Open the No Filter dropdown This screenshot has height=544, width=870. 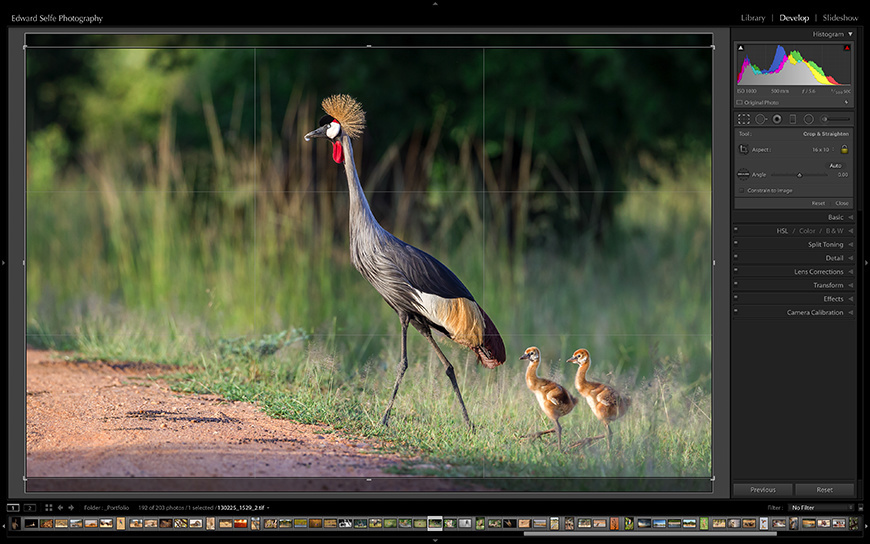(x=821, y=508)
